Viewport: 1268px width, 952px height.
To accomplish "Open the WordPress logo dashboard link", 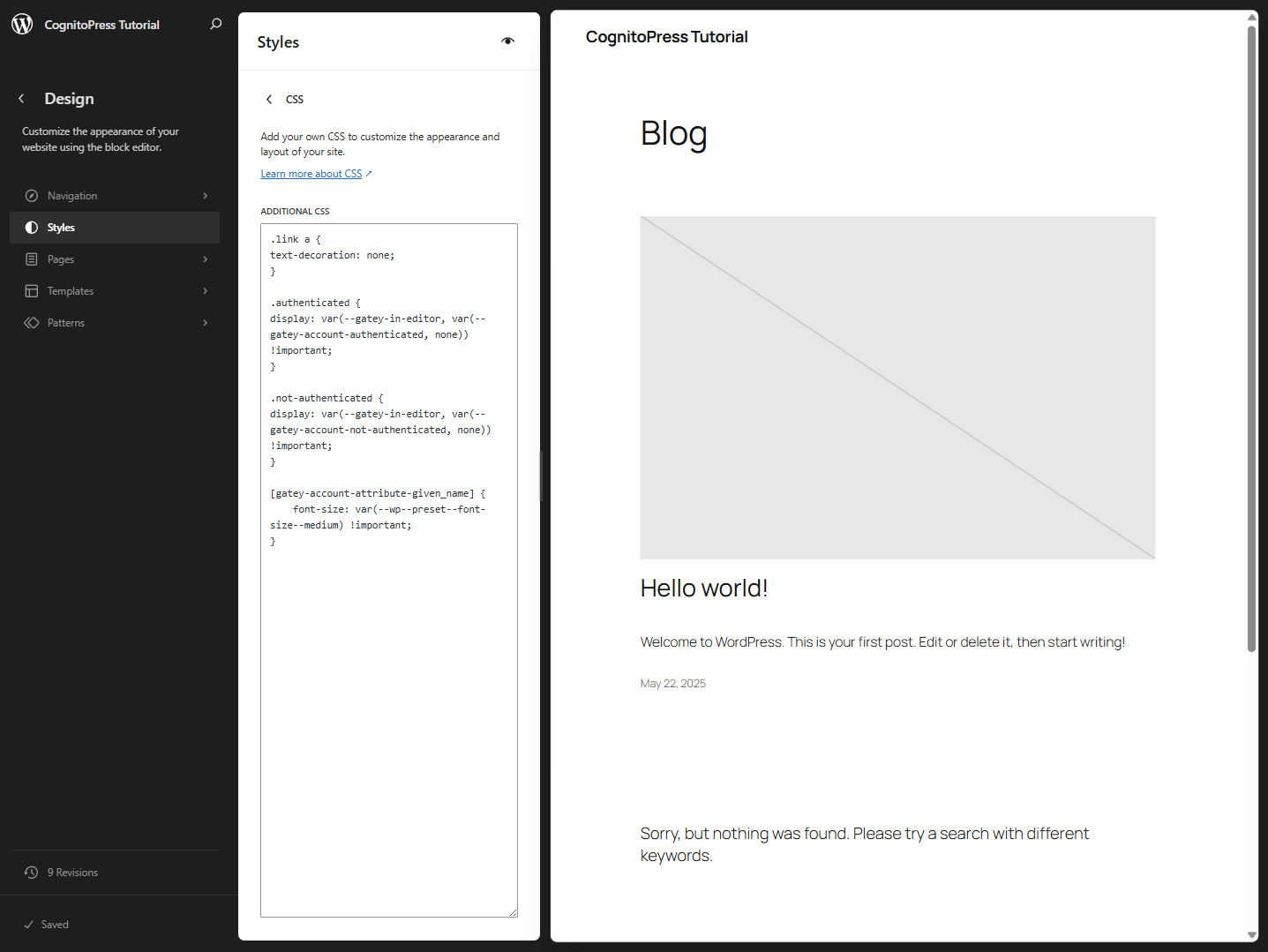I will (x=22, y=24).
